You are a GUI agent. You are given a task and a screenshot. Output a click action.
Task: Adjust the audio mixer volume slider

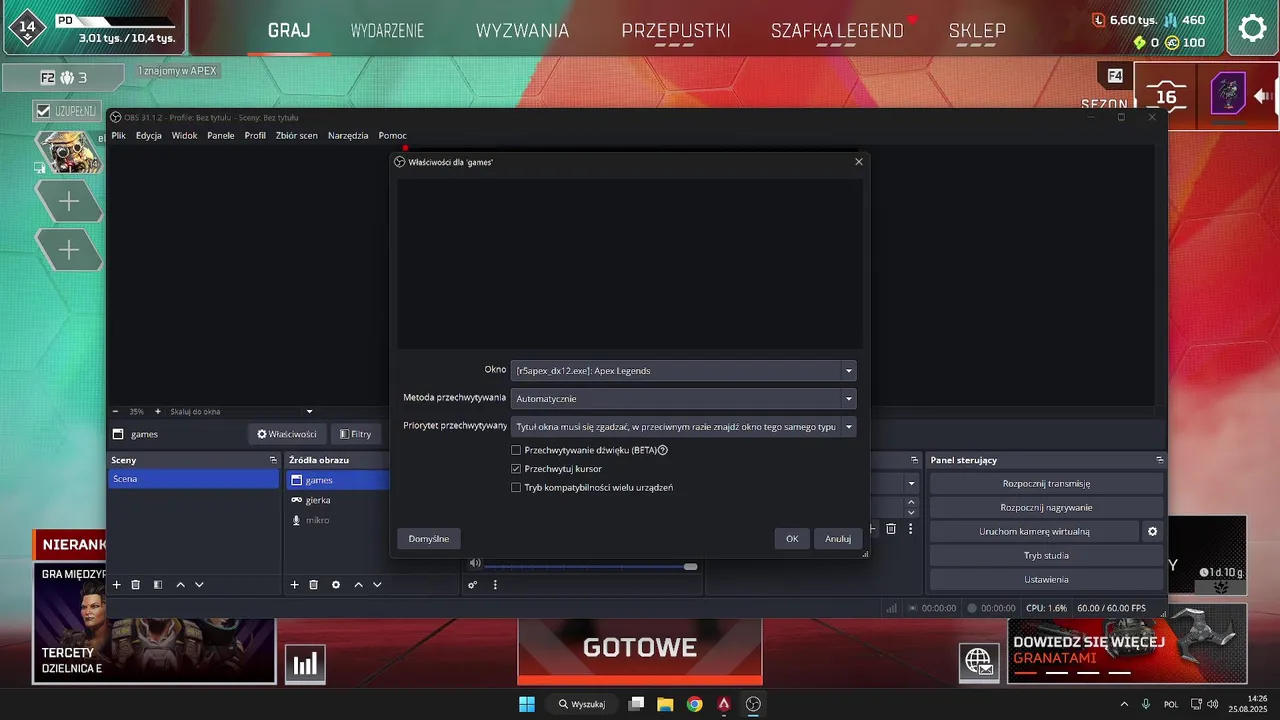(591, 567)
